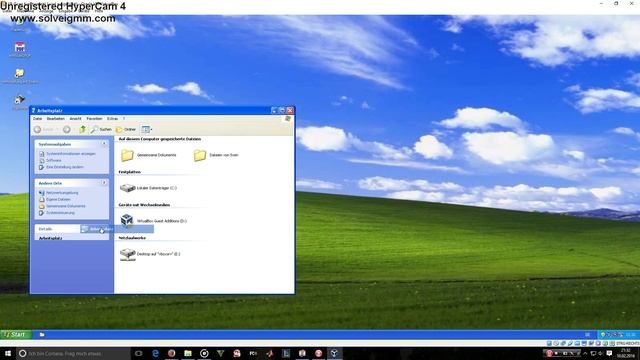Click the Windows 10 Start button
The height and width of the screenshot is (360, 640).
click(8, 353)
